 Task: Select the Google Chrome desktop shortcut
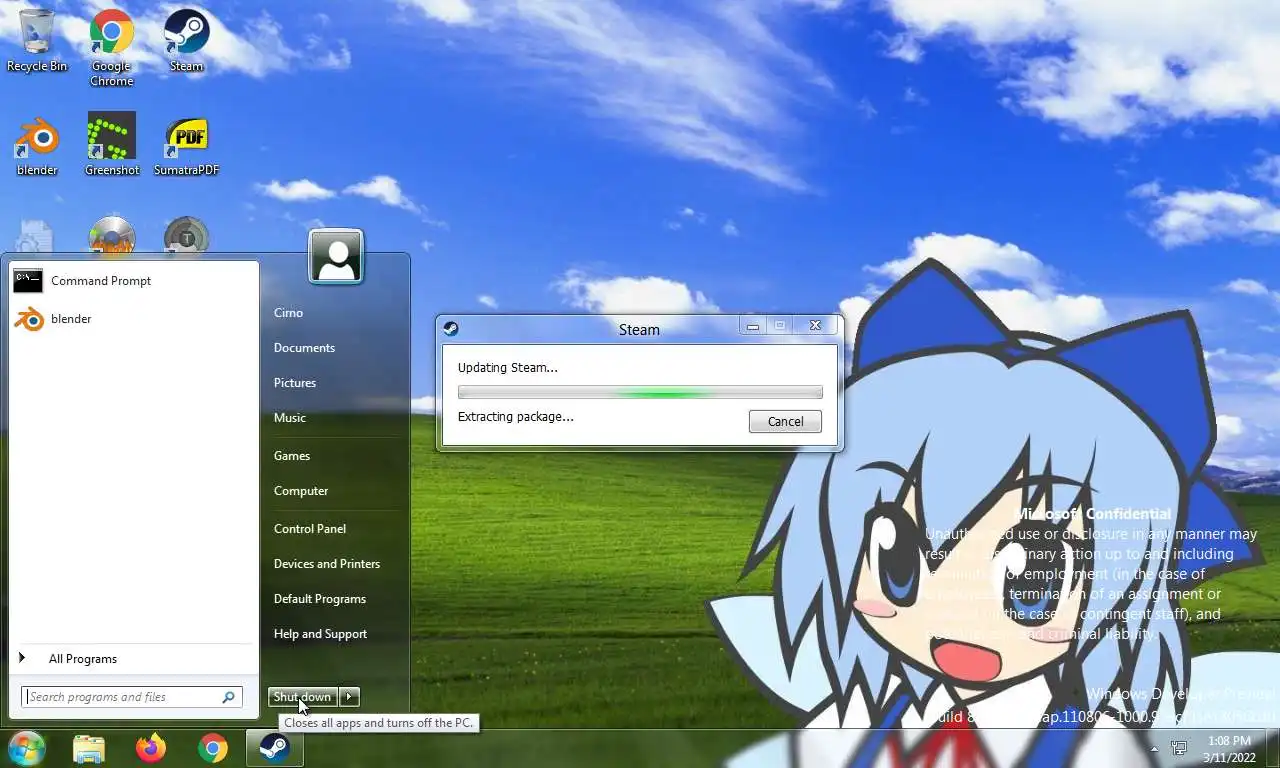click(x=111, y=48)
